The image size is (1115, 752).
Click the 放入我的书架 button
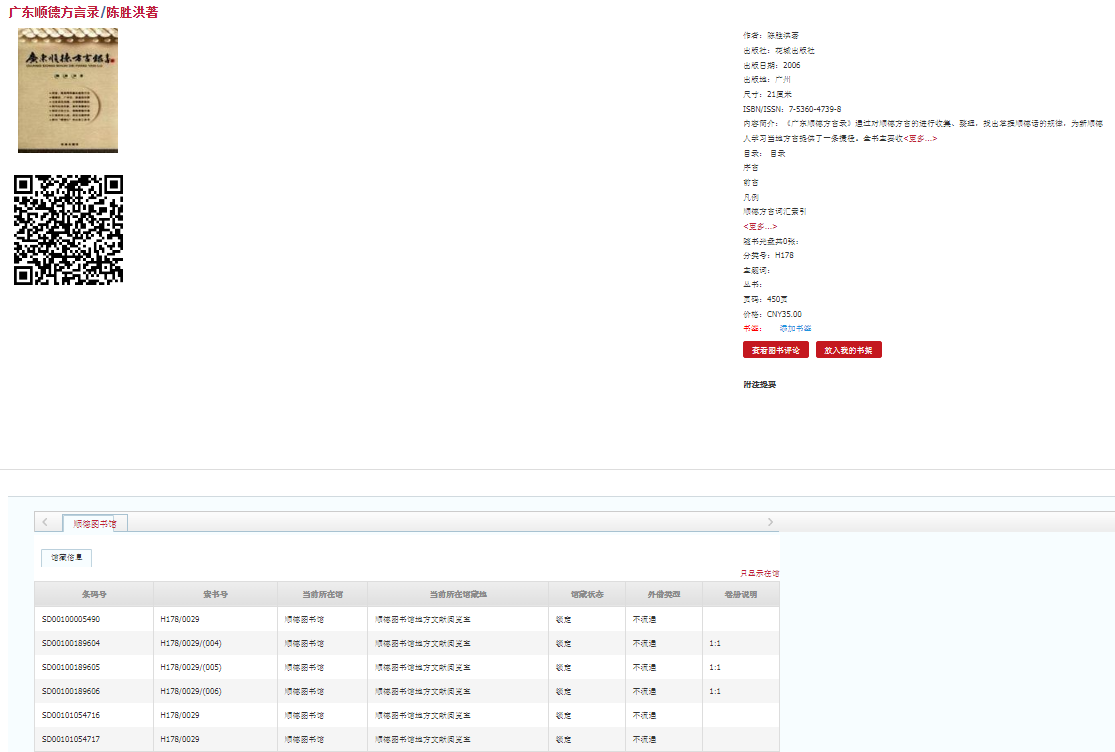coord(848,350)
